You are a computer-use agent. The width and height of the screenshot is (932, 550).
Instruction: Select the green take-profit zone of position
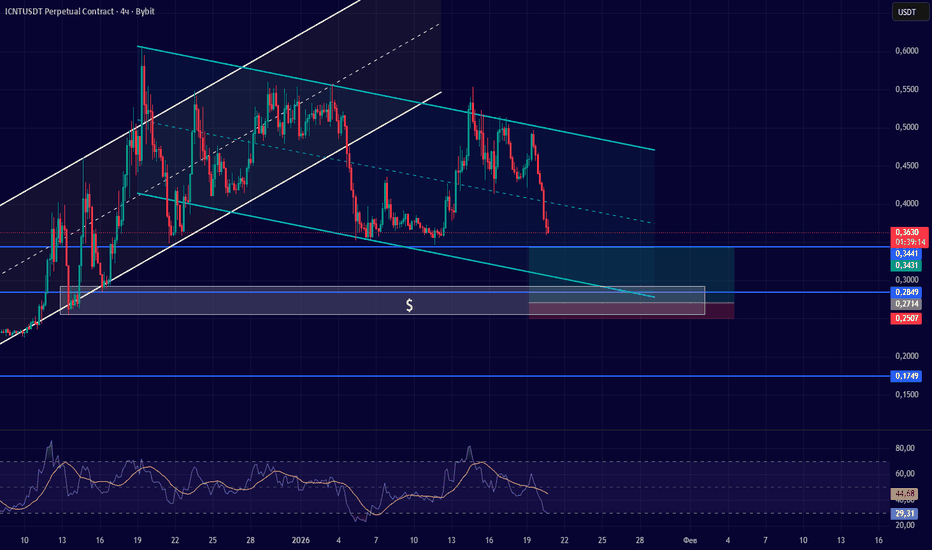[631, 275]
